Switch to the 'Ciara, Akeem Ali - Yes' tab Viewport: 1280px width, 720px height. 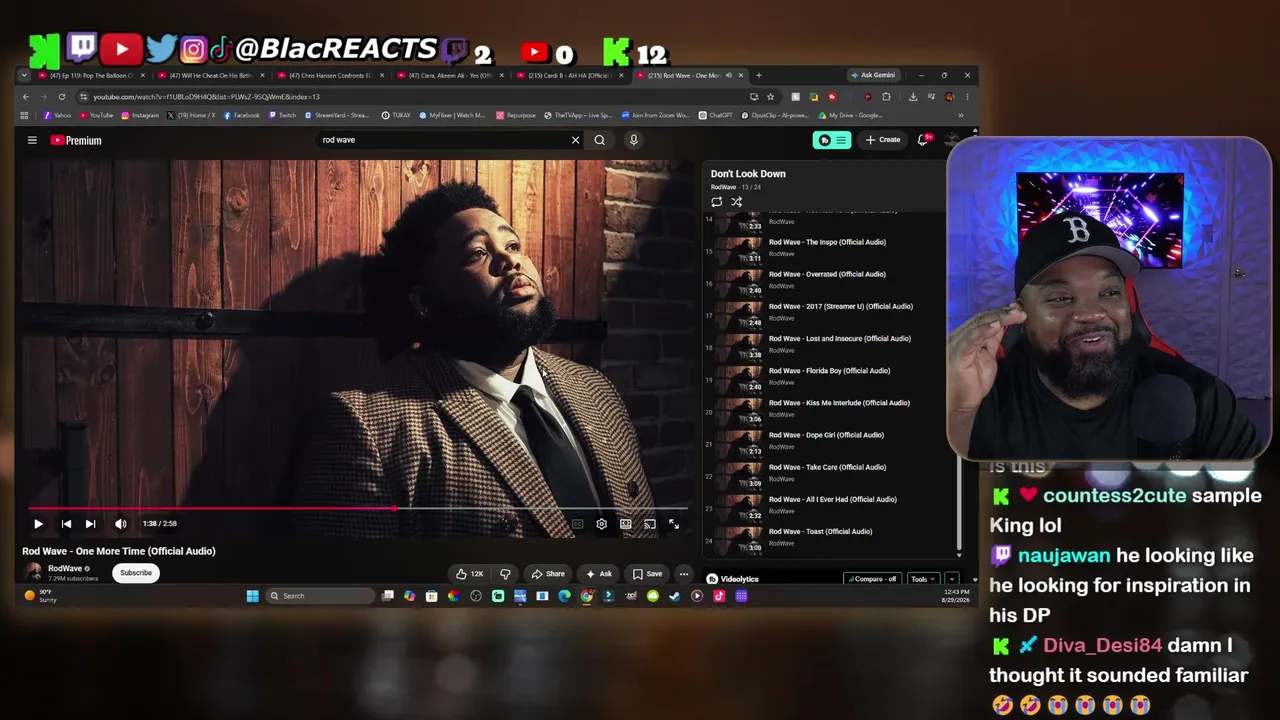click(x=448, y=76)
